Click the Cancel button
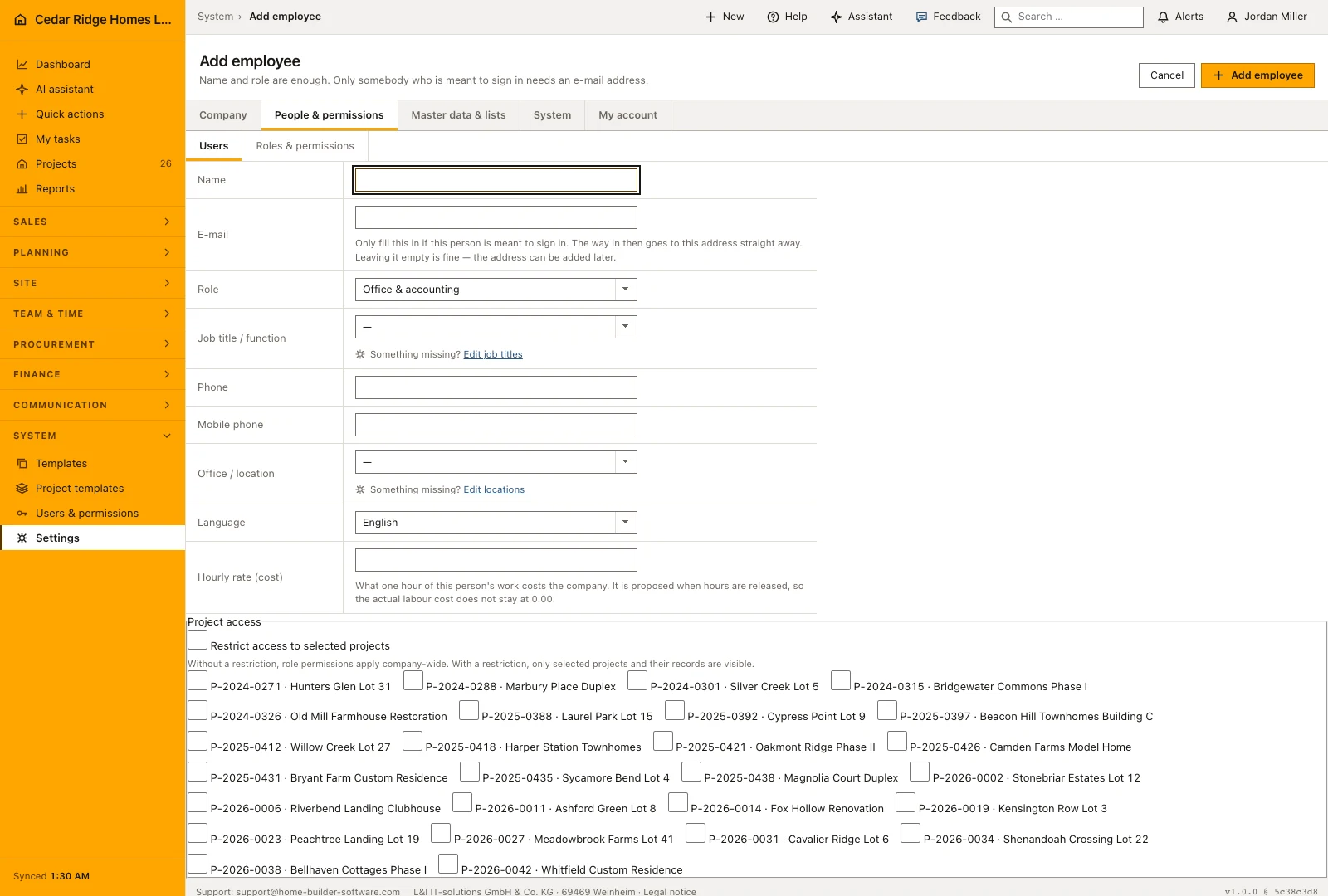Screen dimensions: 1328x896 (x=1167, y=75)
